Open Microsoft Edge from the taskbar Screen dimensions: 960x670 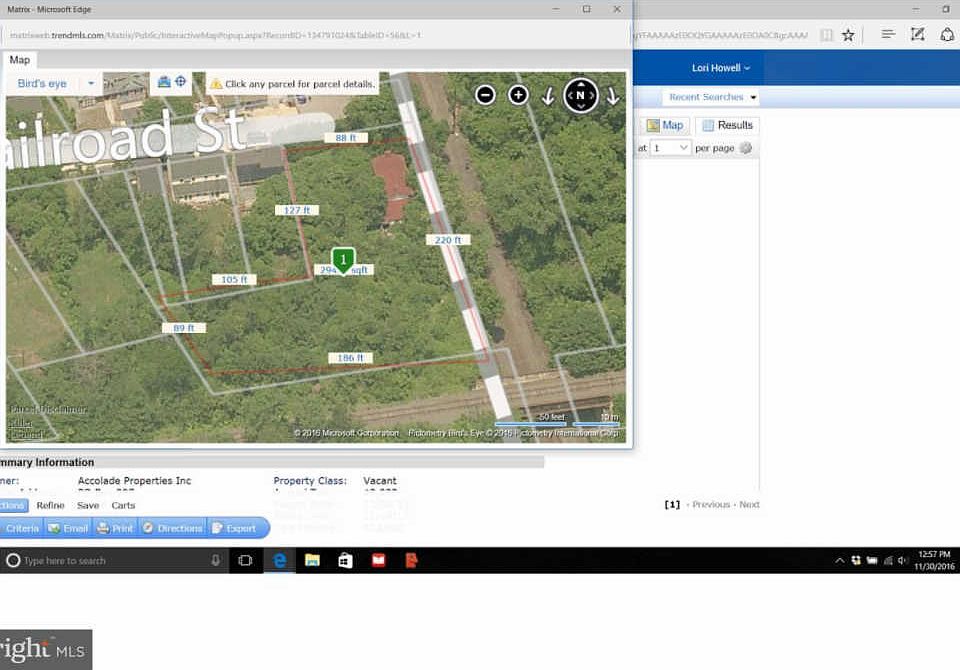(280, 560)
